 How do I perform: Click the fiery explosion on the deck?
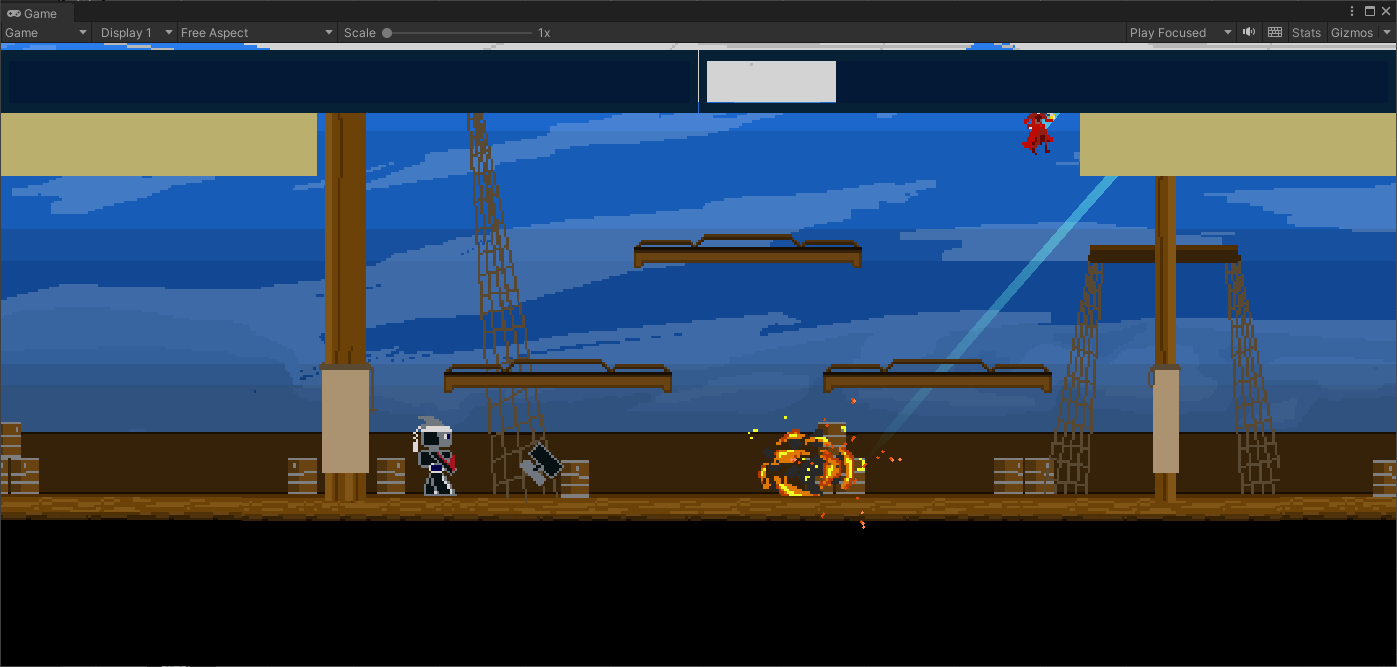(x=809, y=465)
